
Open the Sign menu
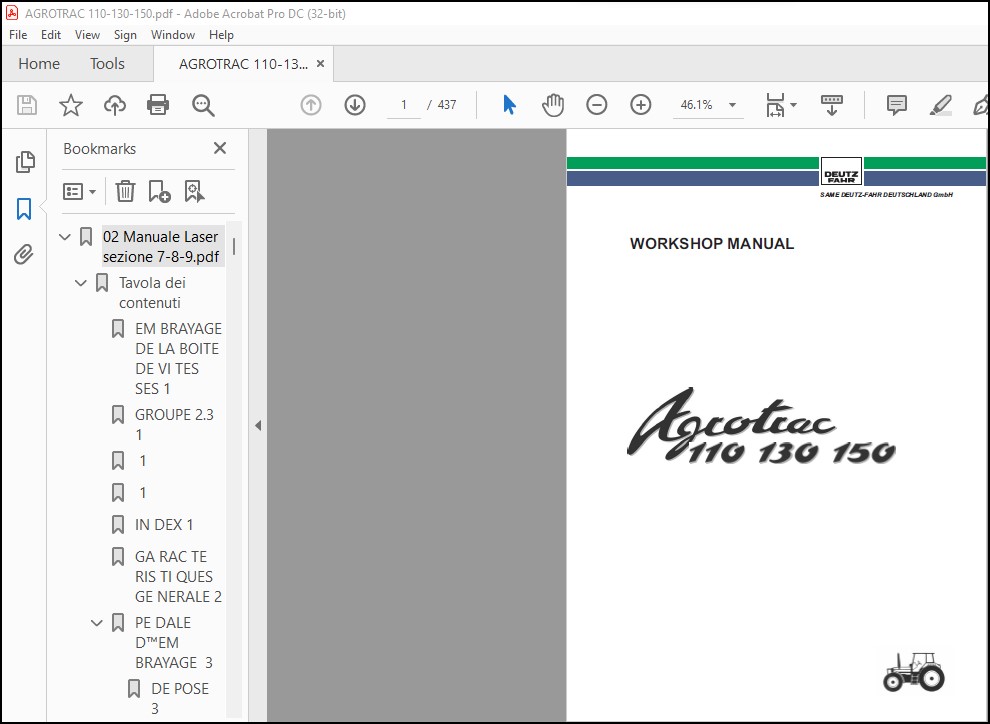click(x=125, y=35)
